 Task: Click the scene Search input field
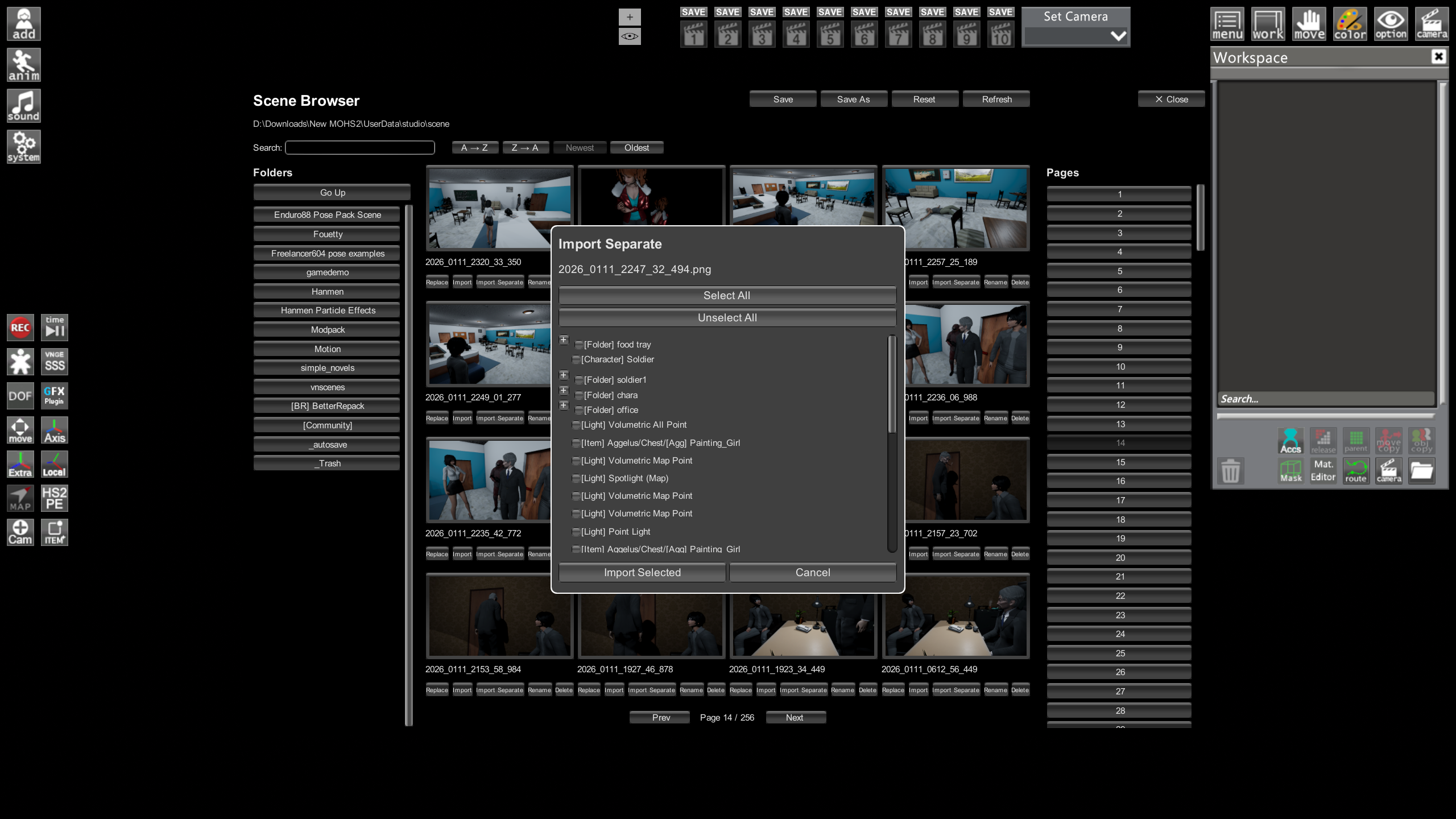pos(360,148)
